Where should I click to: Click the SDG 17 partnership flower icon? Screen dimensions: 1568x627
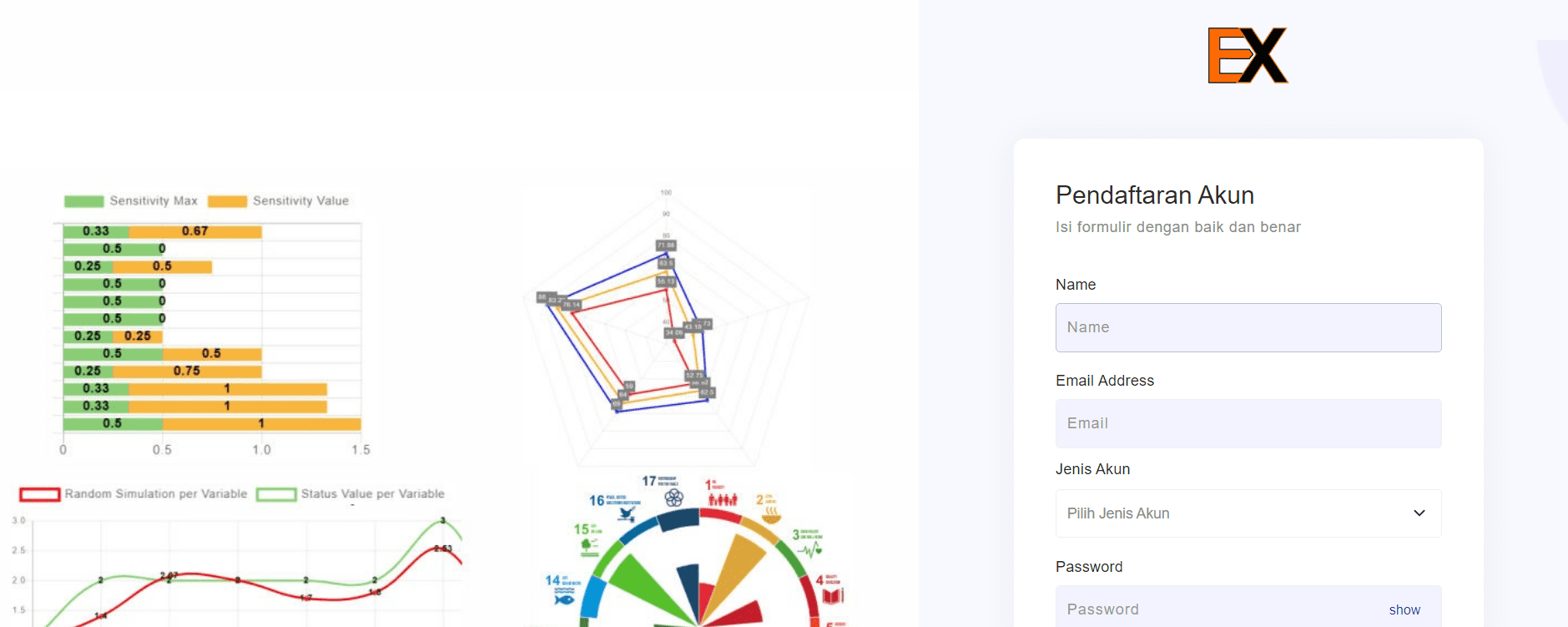point(673,498)
